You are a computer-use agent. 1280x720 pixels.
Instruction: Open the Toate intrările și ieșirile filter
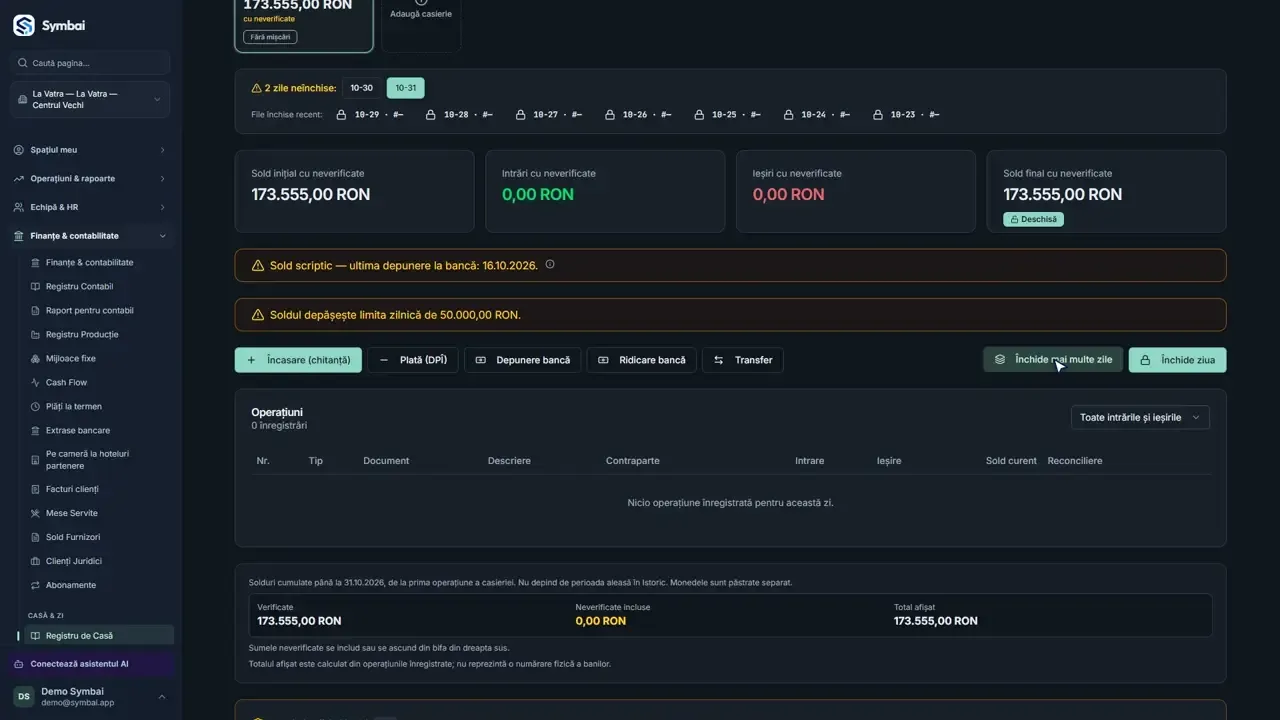[x=1140, y=417]
